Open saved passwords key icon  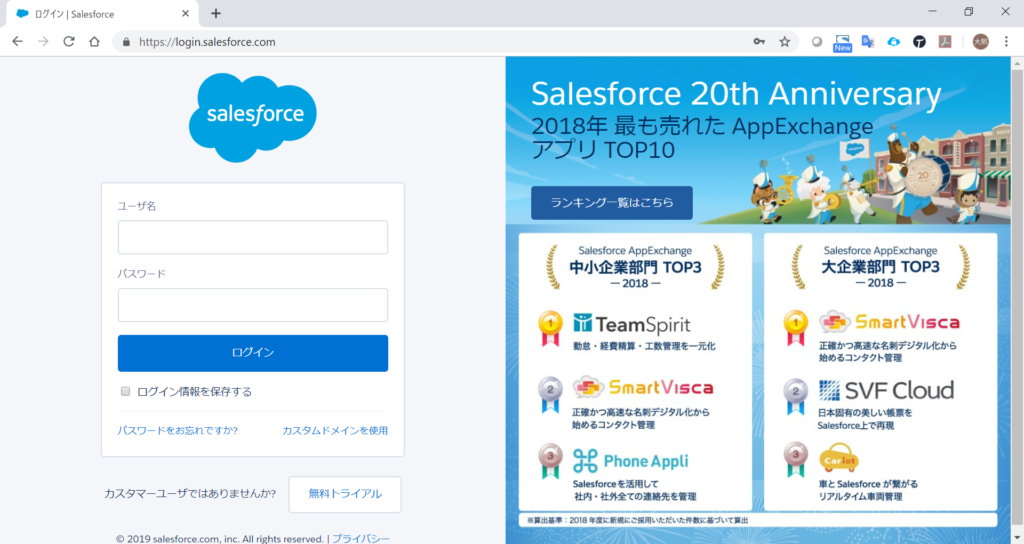coord(759,42)
